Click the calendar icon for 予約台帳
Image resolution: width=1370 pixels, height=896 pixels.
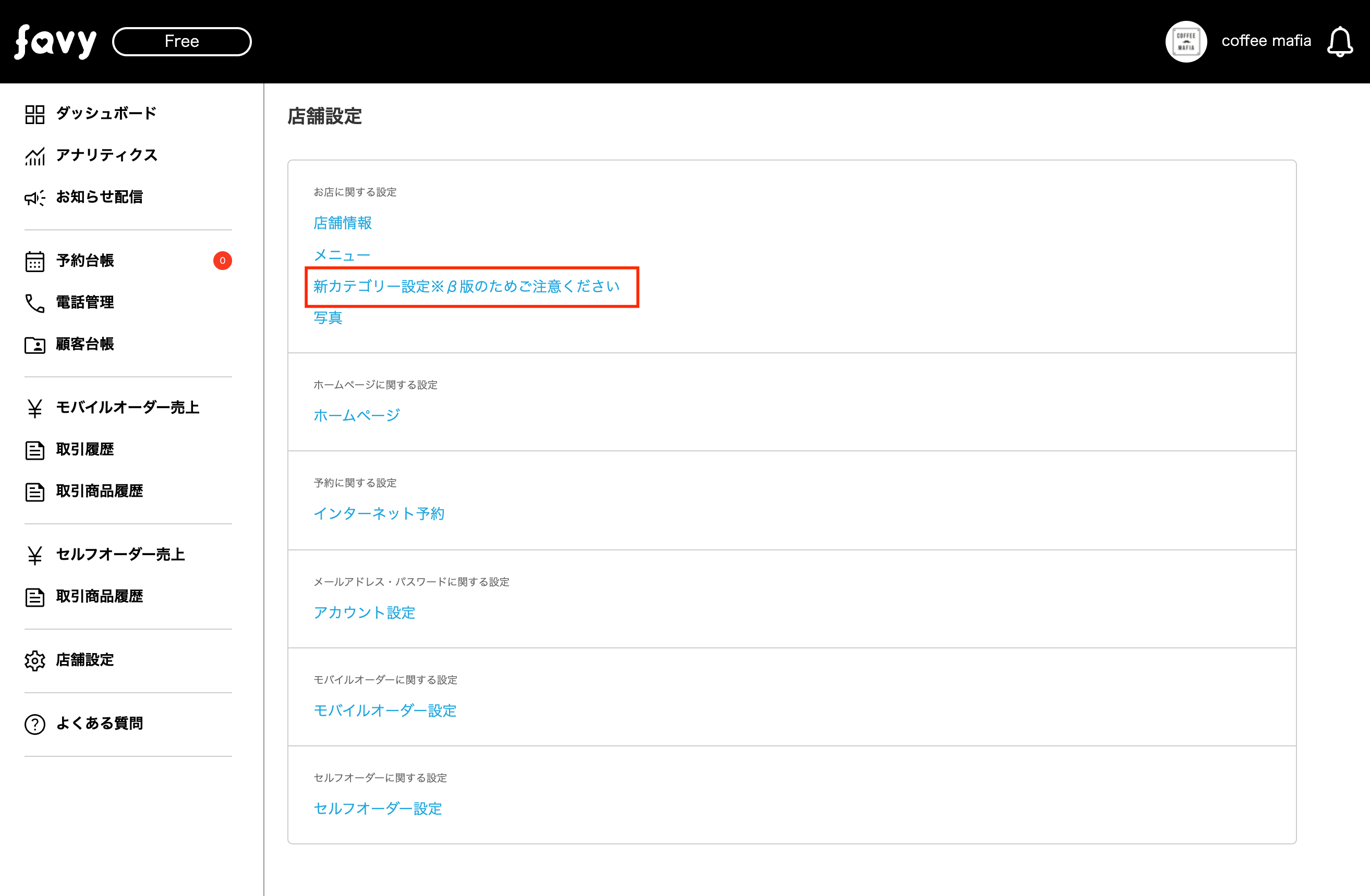34,261
